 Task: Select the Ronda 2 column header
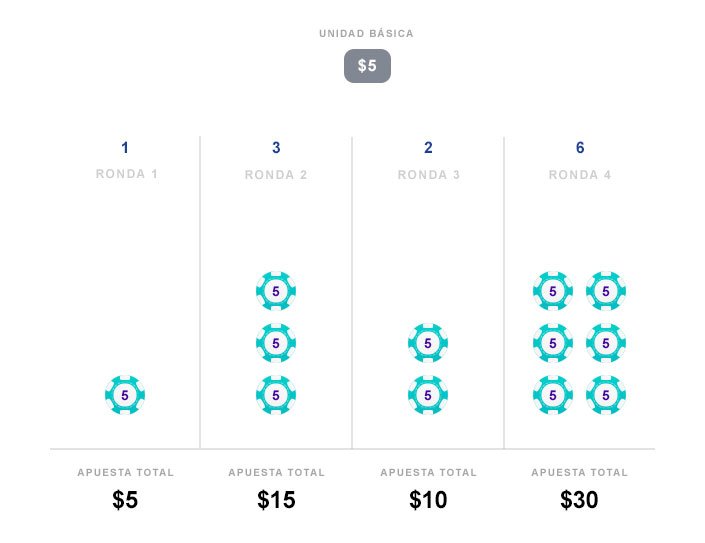tap(276, 175)
